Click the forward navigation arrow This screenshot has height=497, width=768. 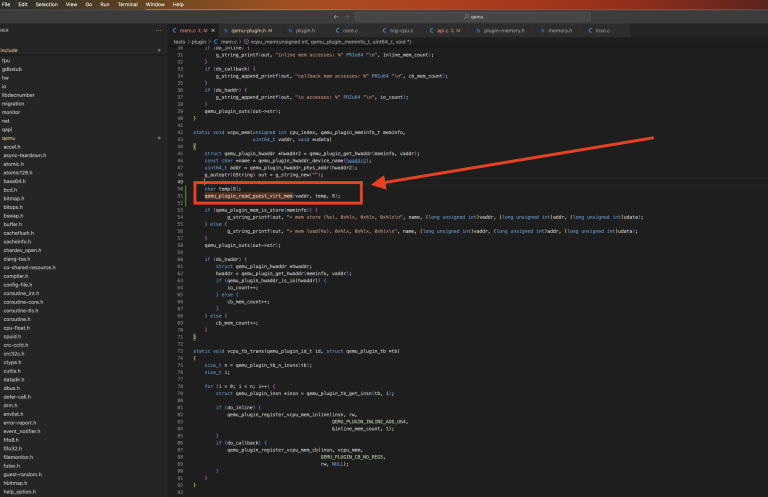click(347, 17)
